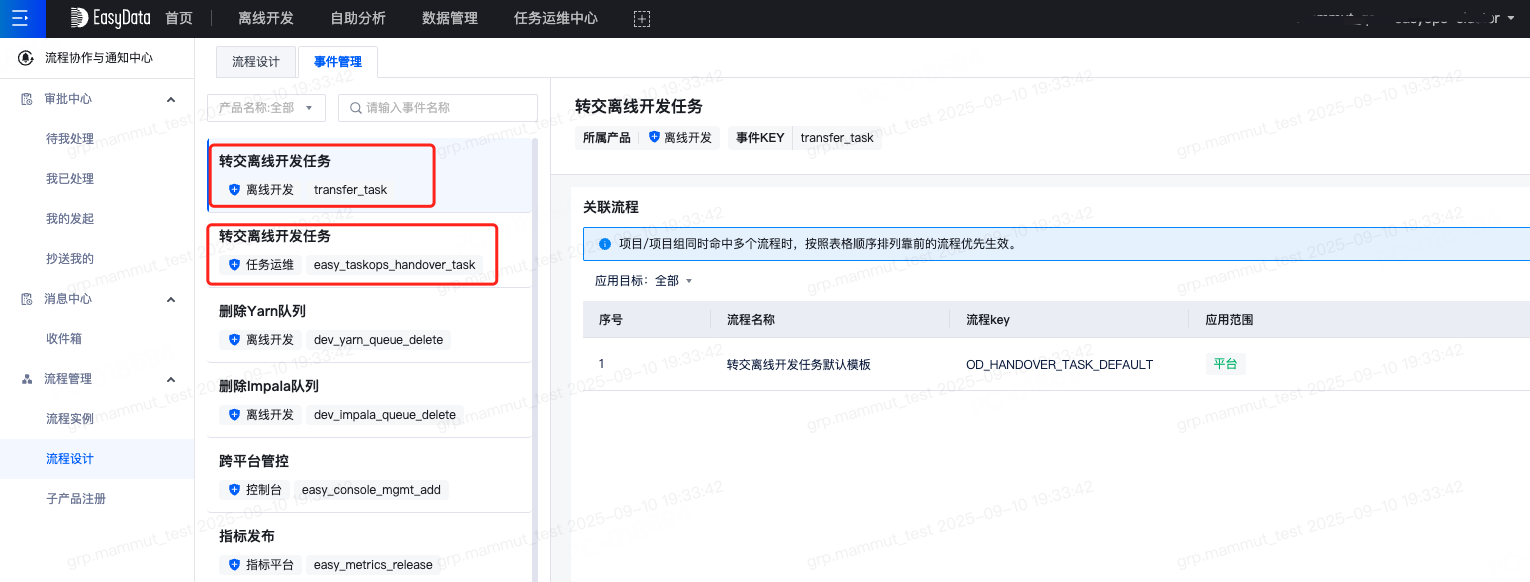Click the 转交离线开发任务默认模板 cell
This screenshot has width=1530, height=582.
[798, 365]
